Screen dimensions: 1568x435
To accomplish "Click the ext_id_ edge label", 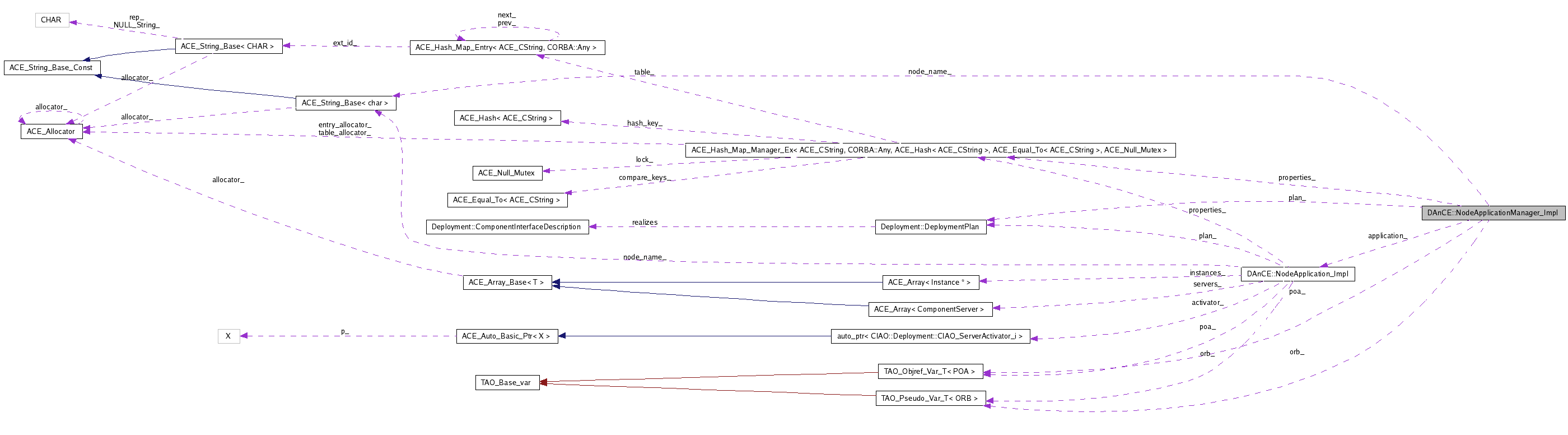I will (345, 43).
